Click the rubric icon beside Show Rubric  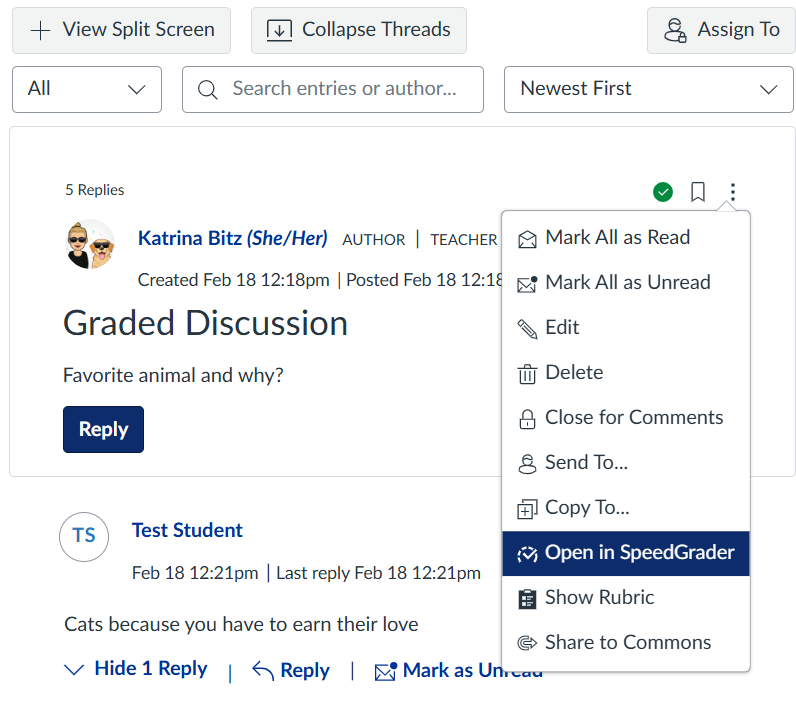point(526,598)
